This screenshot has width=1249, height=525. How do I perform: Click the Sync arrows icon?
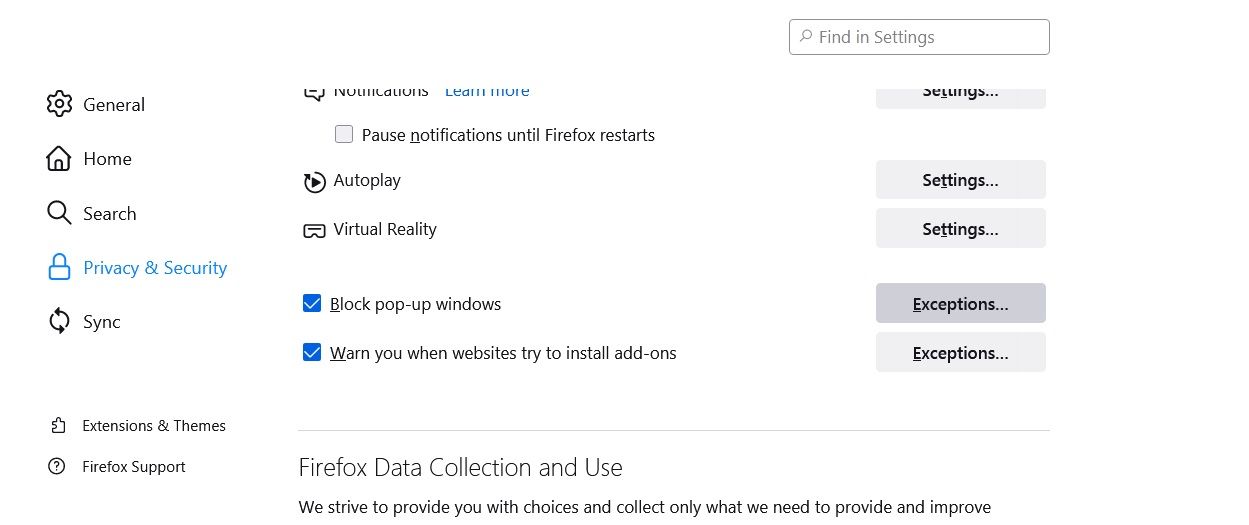coord(59,321)
